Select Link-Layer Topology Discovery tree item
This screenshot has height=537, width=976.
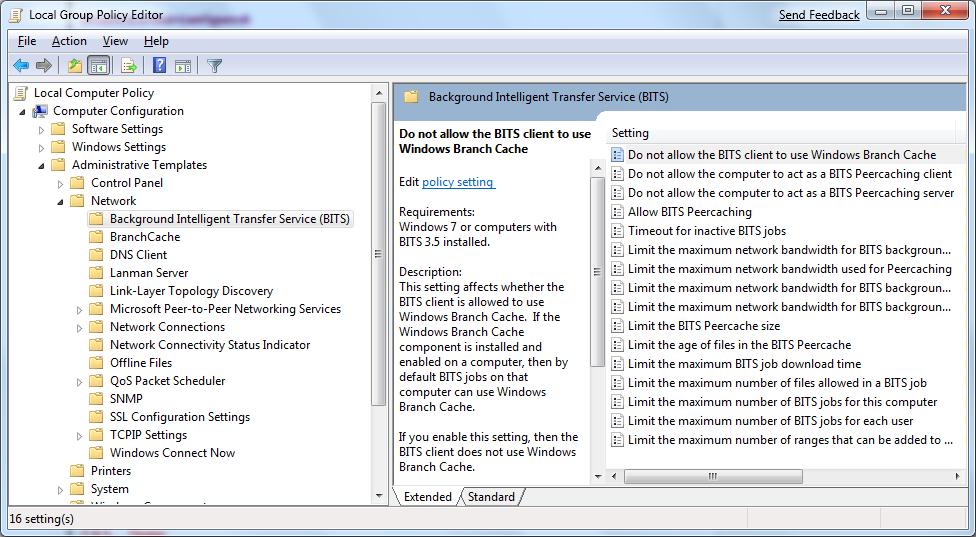(192, 291)
